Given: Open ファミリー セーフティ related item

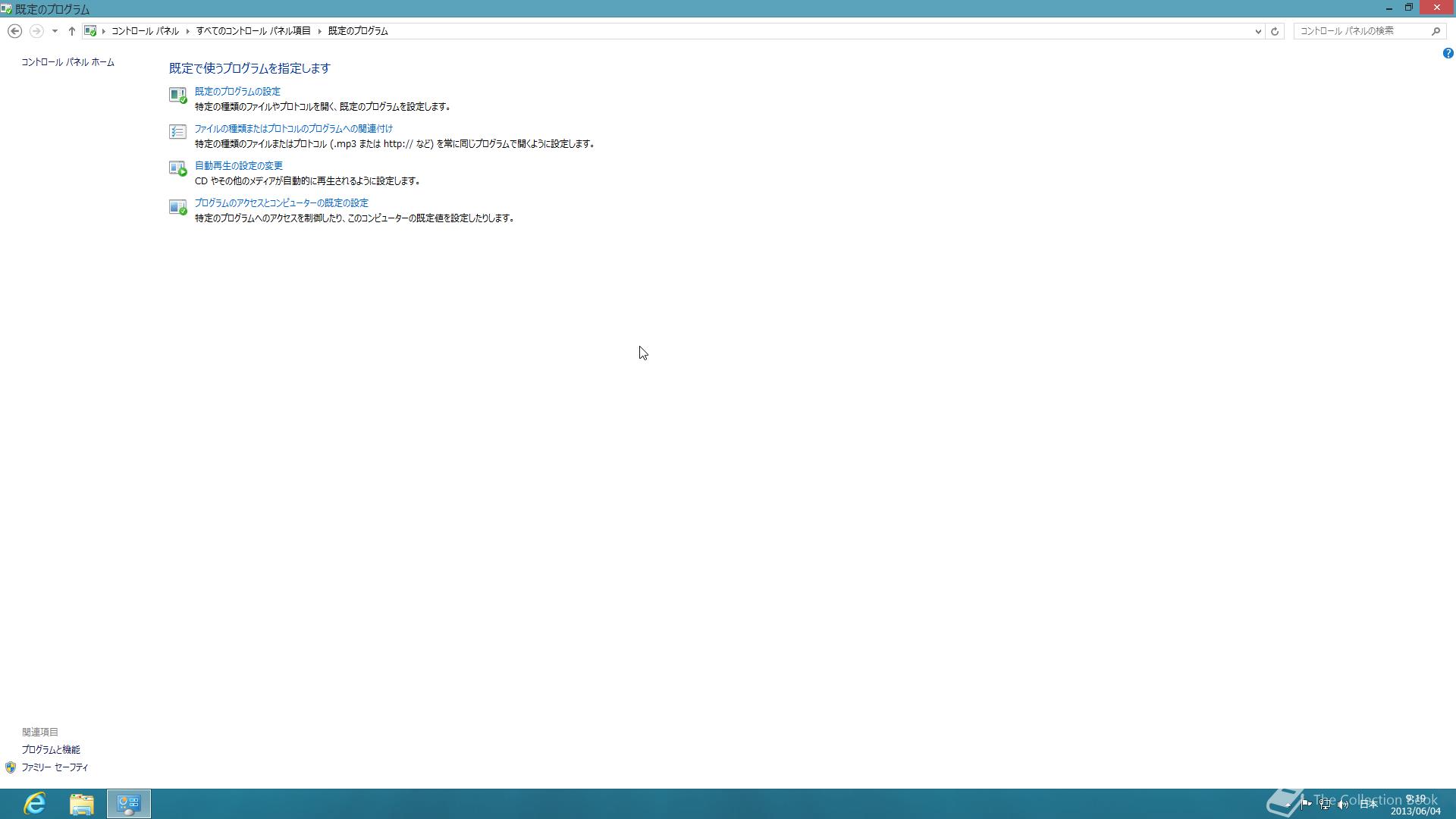Looking at the screenshot, I should pos(55,767).
